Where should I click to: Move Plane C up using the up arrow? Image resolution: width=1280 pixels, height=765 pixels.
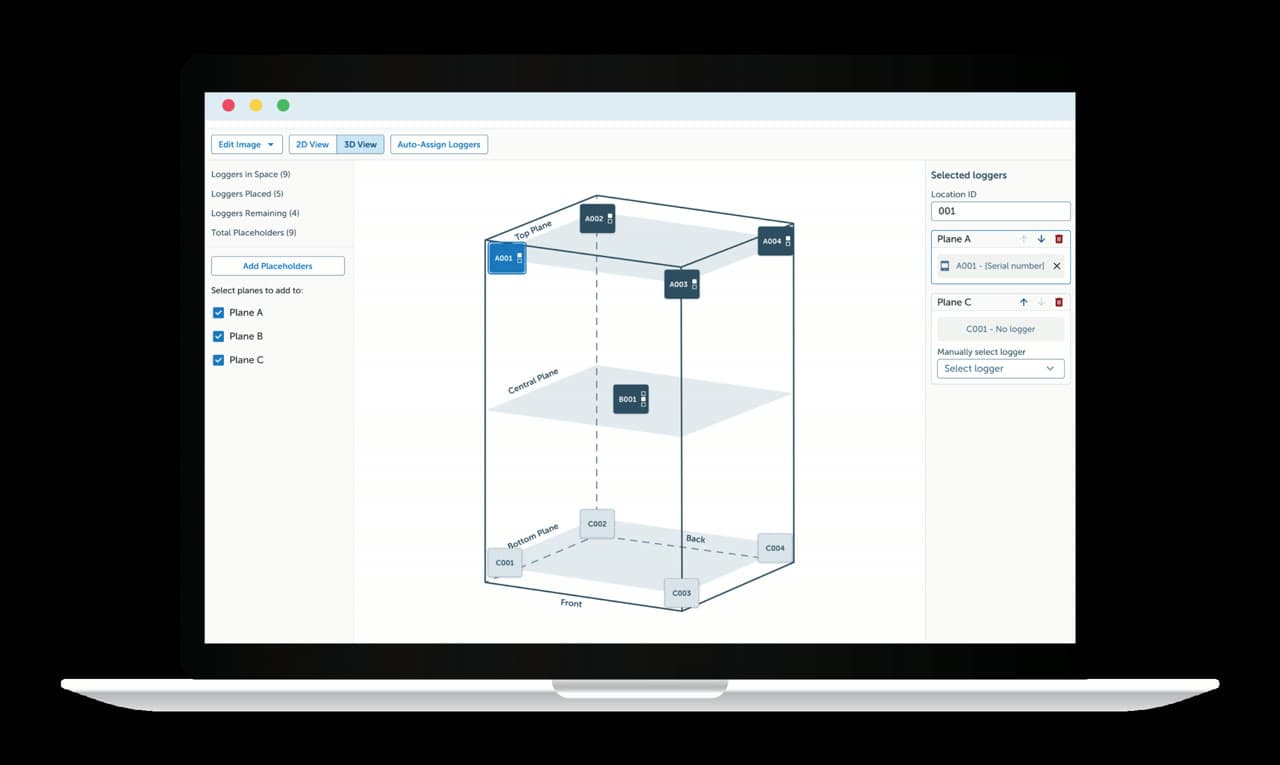pos(1023,301)
